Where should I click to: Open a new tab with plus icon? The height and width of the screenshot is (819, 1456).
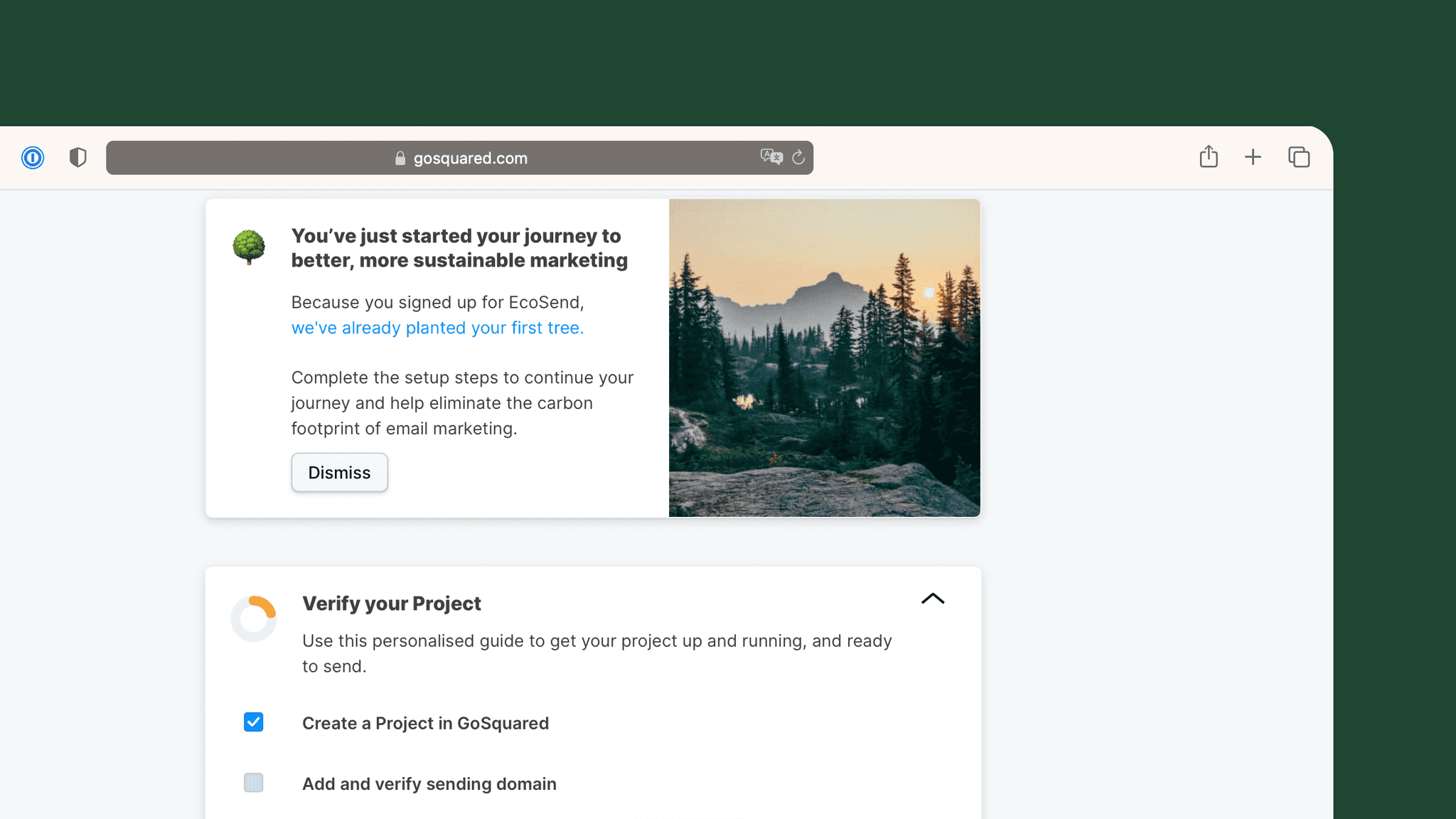click(1253, 157)
